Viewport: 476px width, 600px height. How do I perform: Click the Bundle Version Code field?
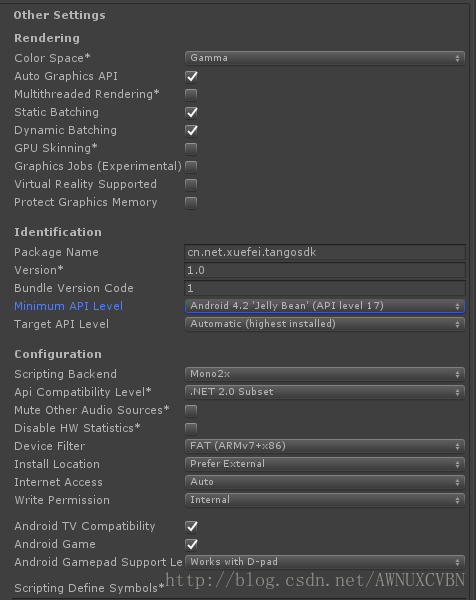pyautogui.click(x=325, y=288)
